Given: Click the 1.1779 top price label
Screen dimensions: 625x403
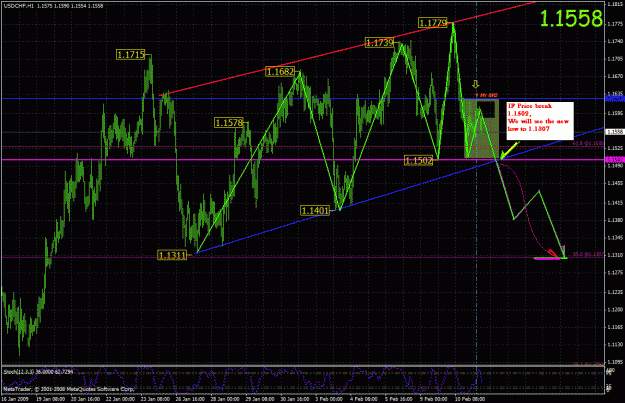Looking at the screenshot, I should tap(433, 23).
